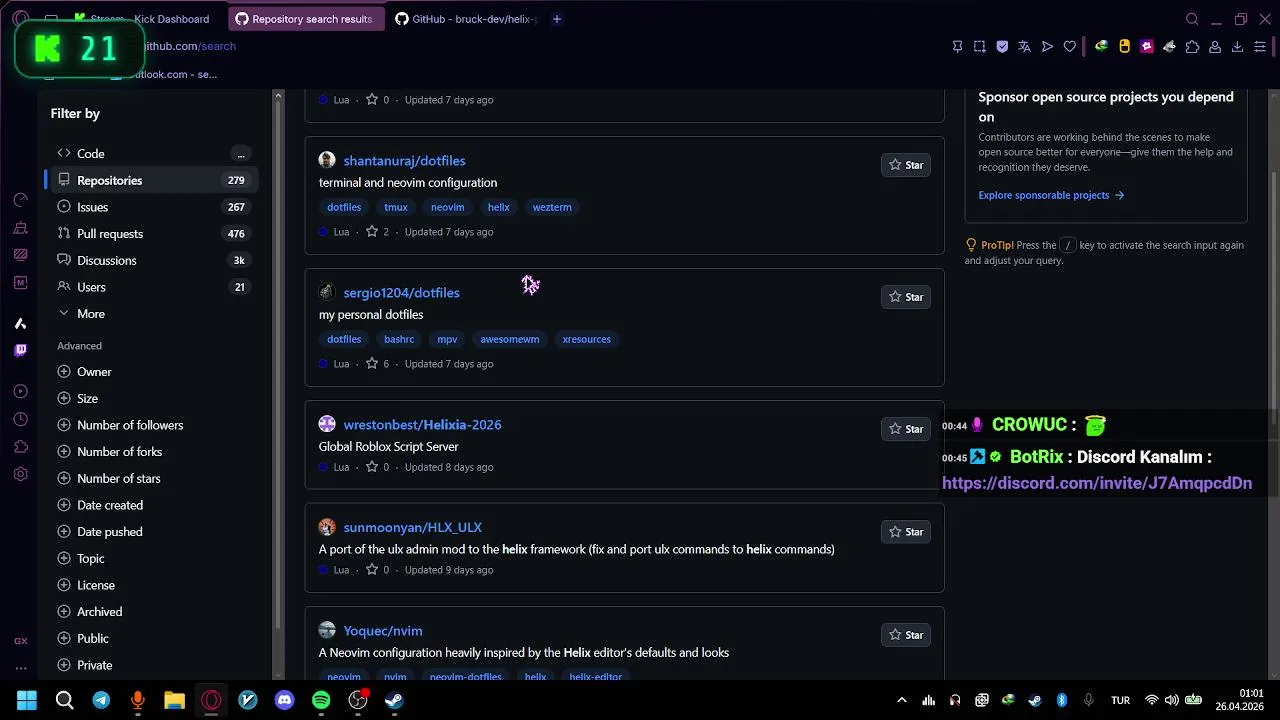Open sergio1204/dotfiles repository link
This screenshot has width=1280, height=720.
[401, 293]
